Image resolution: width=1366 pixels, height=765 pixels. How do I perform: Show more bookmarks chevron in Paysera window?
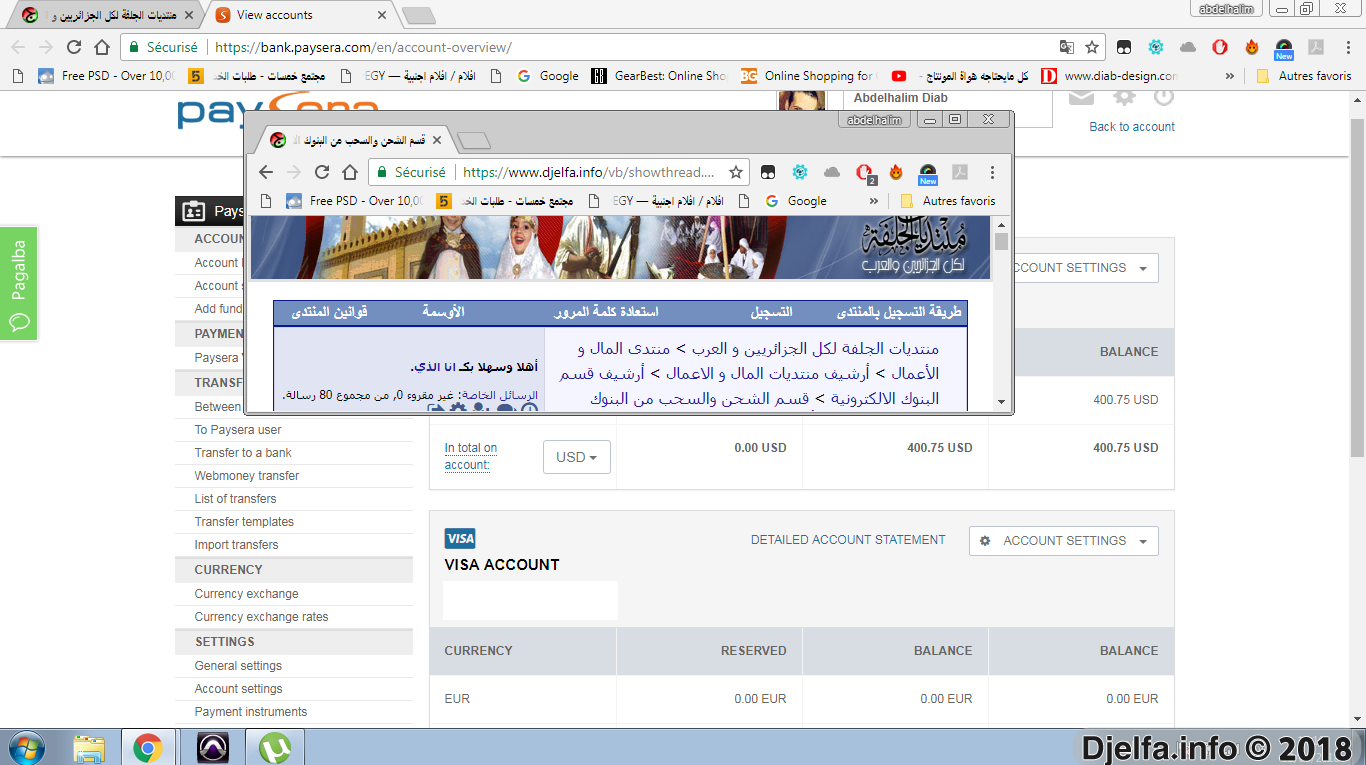click(1229, 76)
